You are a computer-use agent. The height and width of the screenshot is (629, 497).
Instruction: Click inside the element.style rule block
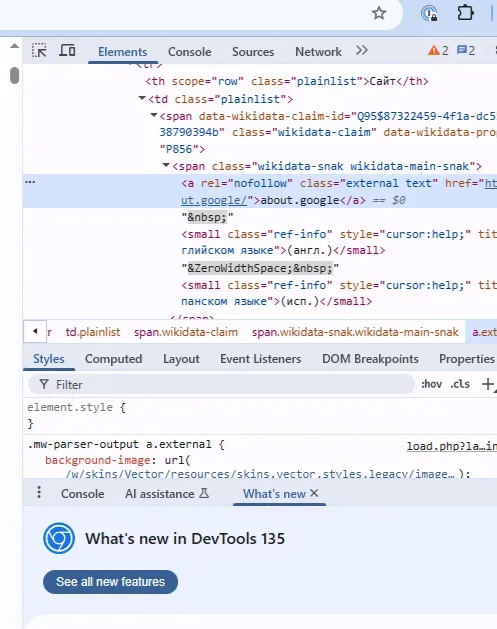(x=260, y=416)
